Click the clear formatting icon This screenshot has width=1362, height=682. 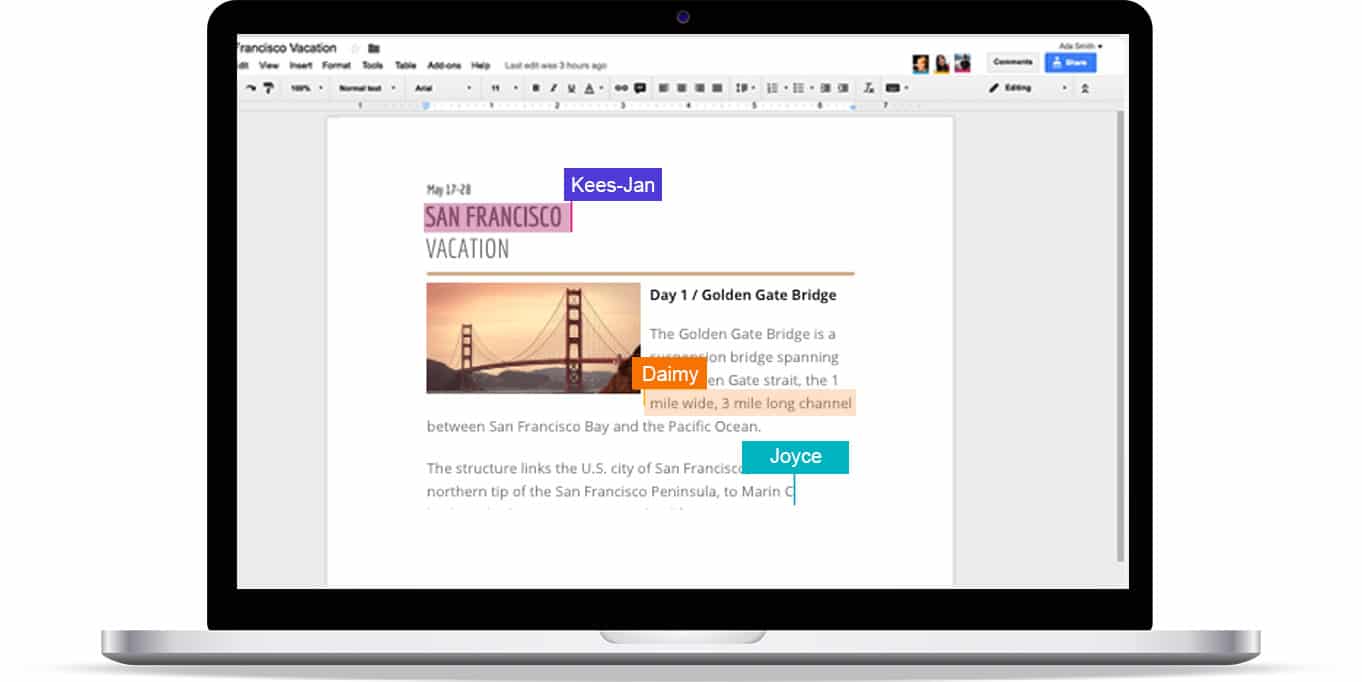(x=868, y=88)
